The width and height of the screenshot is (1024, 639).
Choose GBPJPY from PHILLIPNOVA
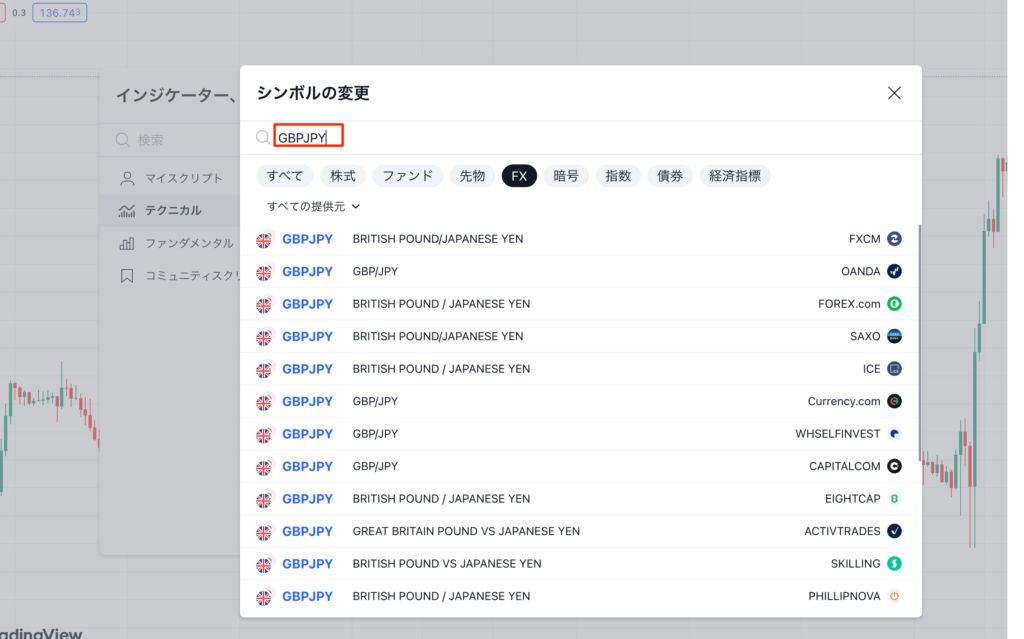point(579,597)
